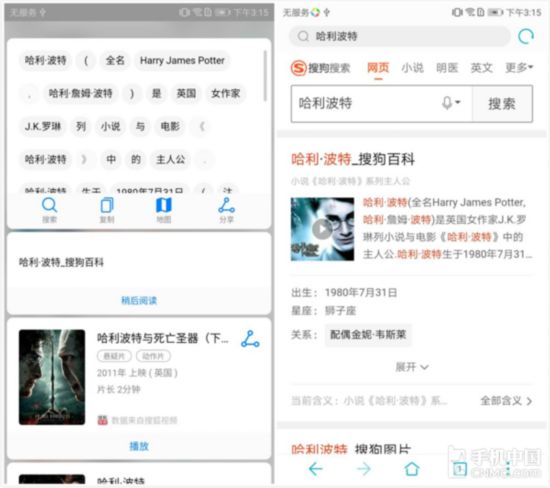Viewport: 550px width, 488px height.
Task: Open the 哈利·波特_搜狗百科 result link
Action: pyautogui.click(x=353, y=159)
